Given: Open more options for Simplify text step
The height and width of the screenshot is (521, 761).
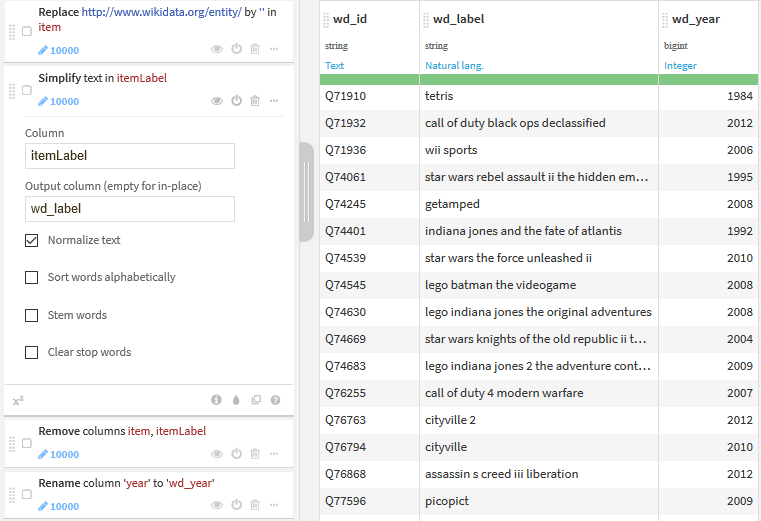Looking at the screenshot, I should click(x=274, y=101).
